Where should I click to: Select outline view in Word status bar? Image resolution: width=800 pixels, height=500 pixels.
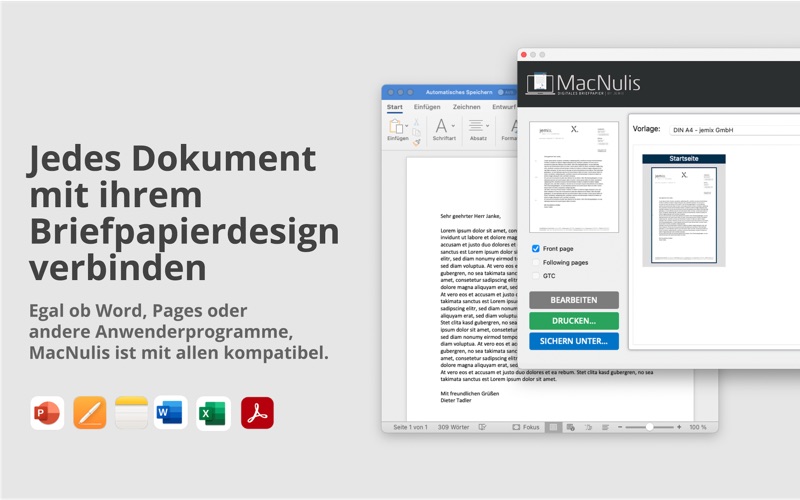coord(588,427)
